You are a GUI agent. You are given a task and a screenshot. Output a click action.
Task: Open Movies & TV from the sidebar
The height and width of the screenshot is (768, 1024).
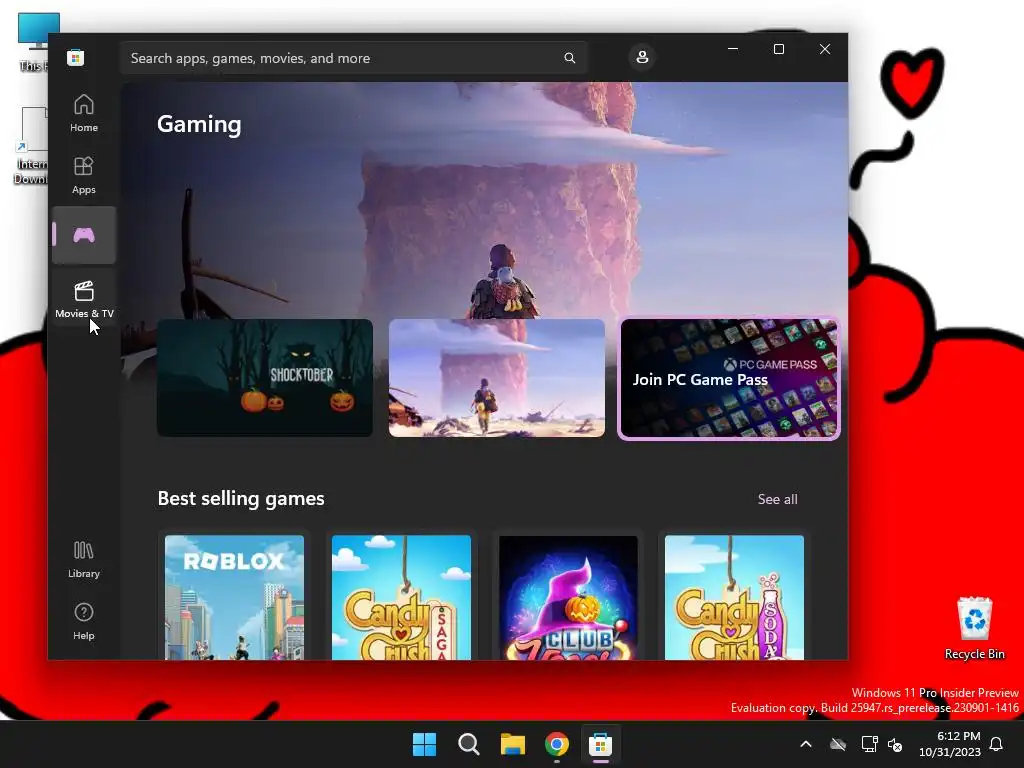coord(84,299)
